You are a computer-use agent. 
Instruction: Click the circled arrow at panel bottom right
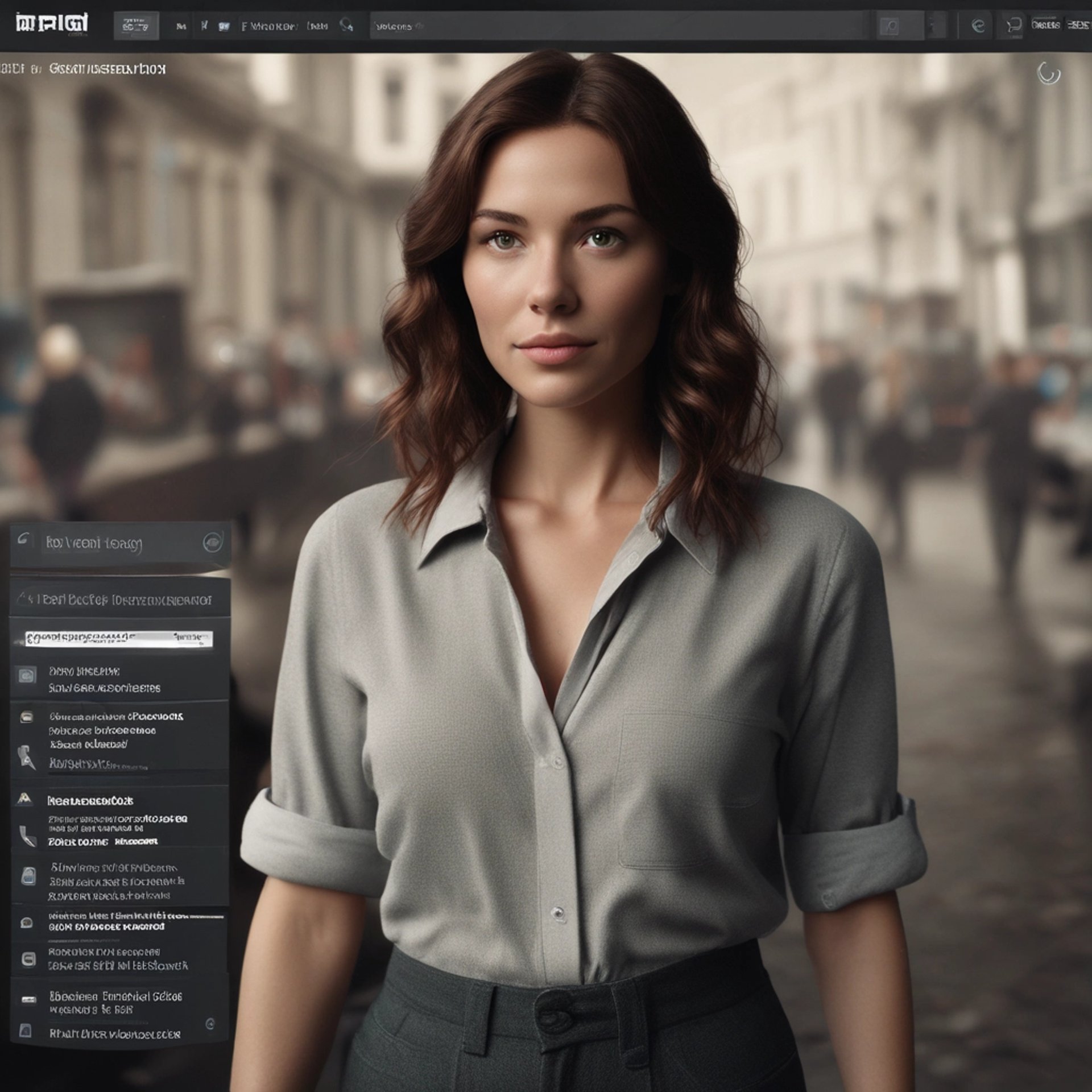click(210, 1024)
